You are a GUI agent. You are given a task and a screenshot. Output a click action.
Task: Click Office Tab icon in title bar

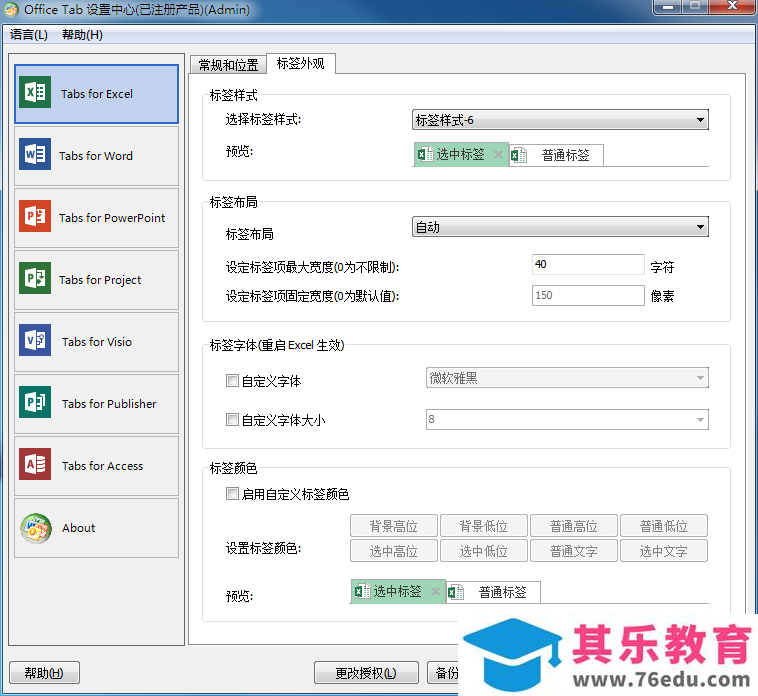click(11, 9)
